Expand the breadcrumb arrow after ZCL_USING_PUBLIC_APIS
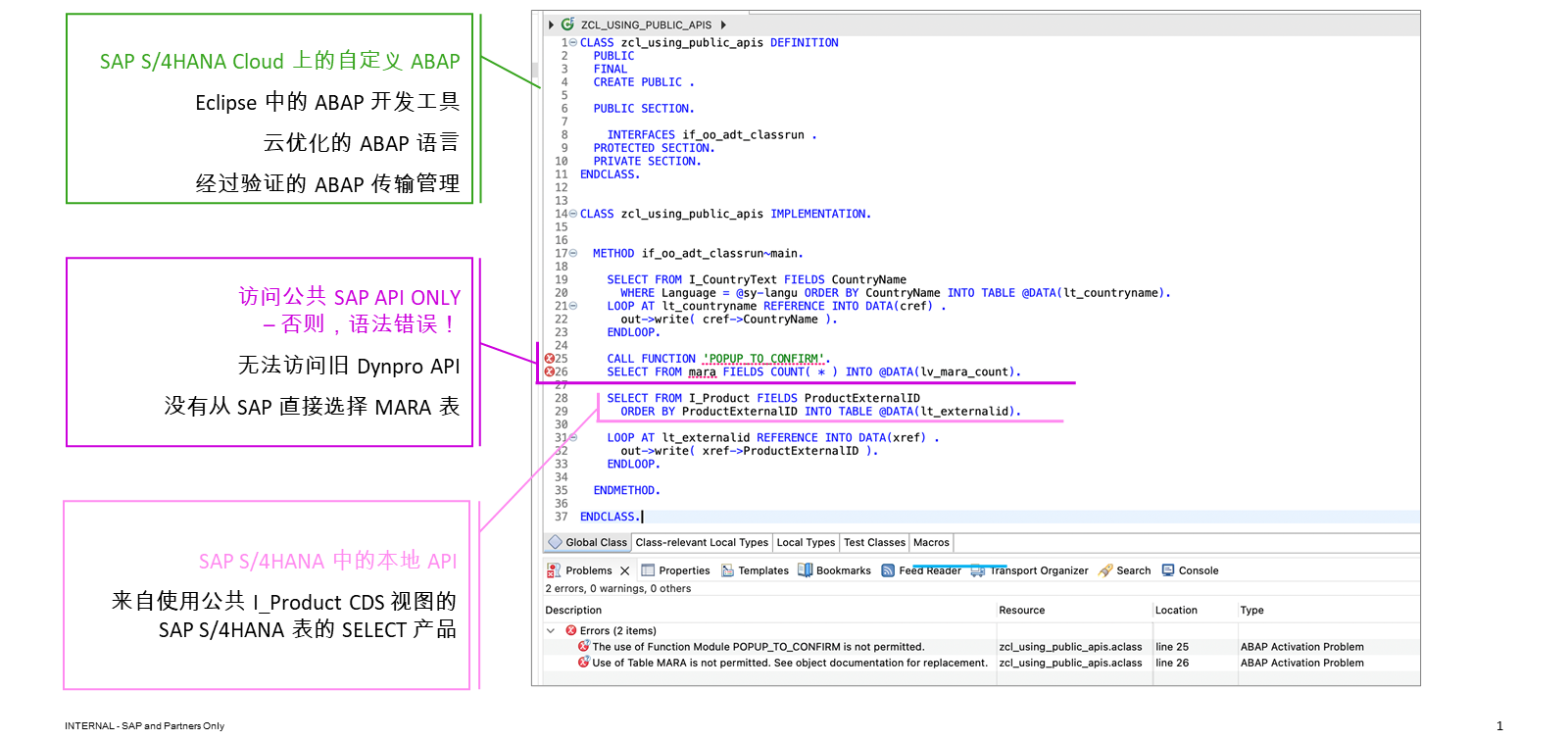This screenshot has height=741, width=1568. pos(723,25)
